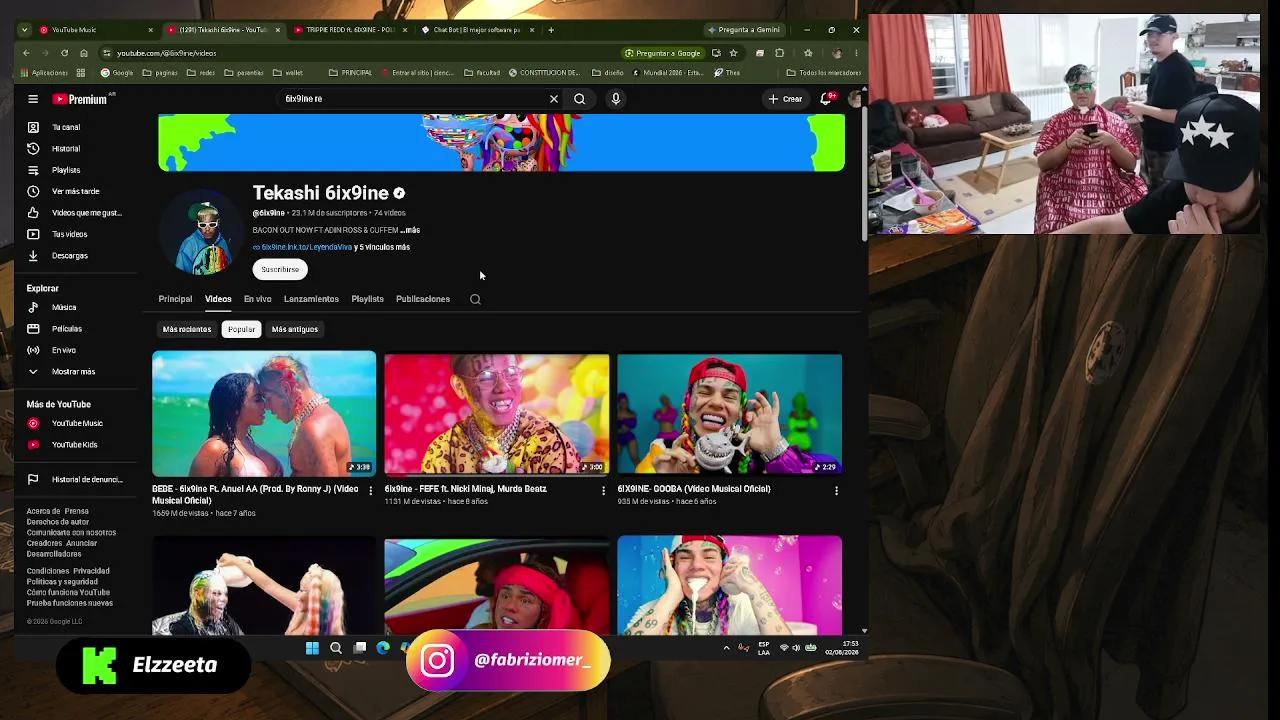The width and height of the screenshot is (1280, 720).
Task: Open the BEBE video title link
Action: [x=255, y=494]
